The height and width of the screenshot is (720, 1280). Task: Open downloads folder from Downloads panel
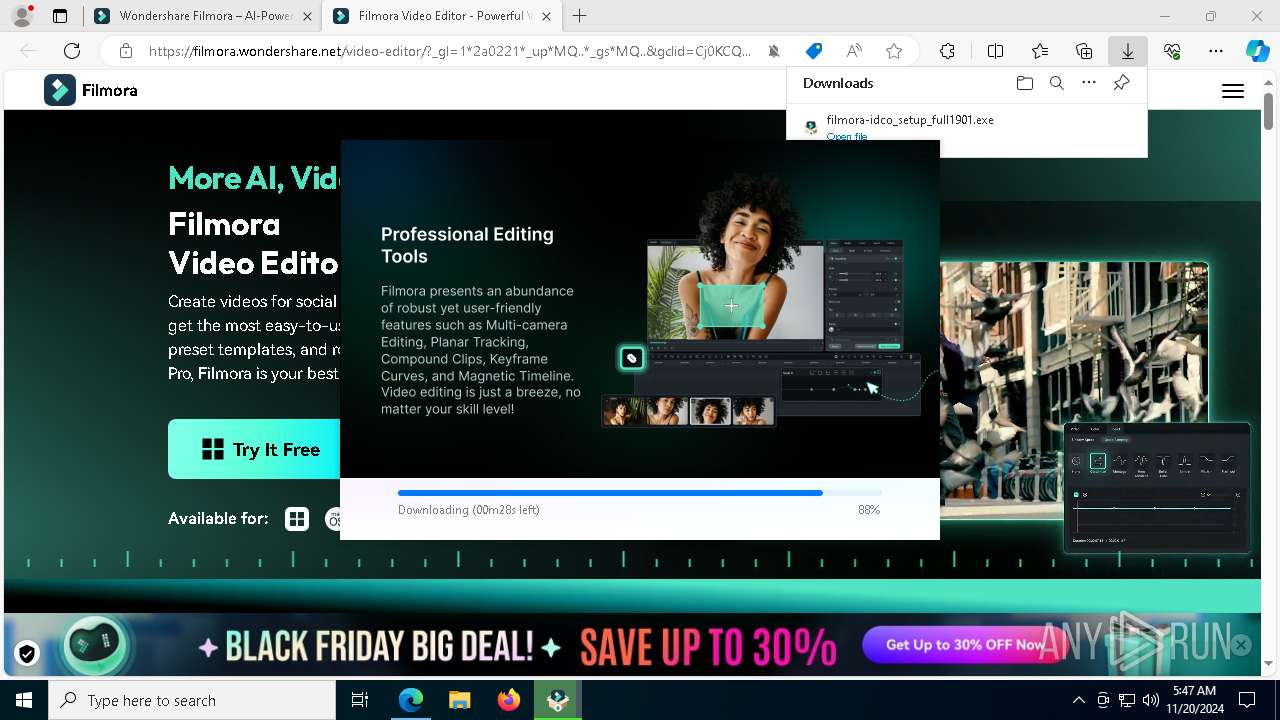point(1024,83)
